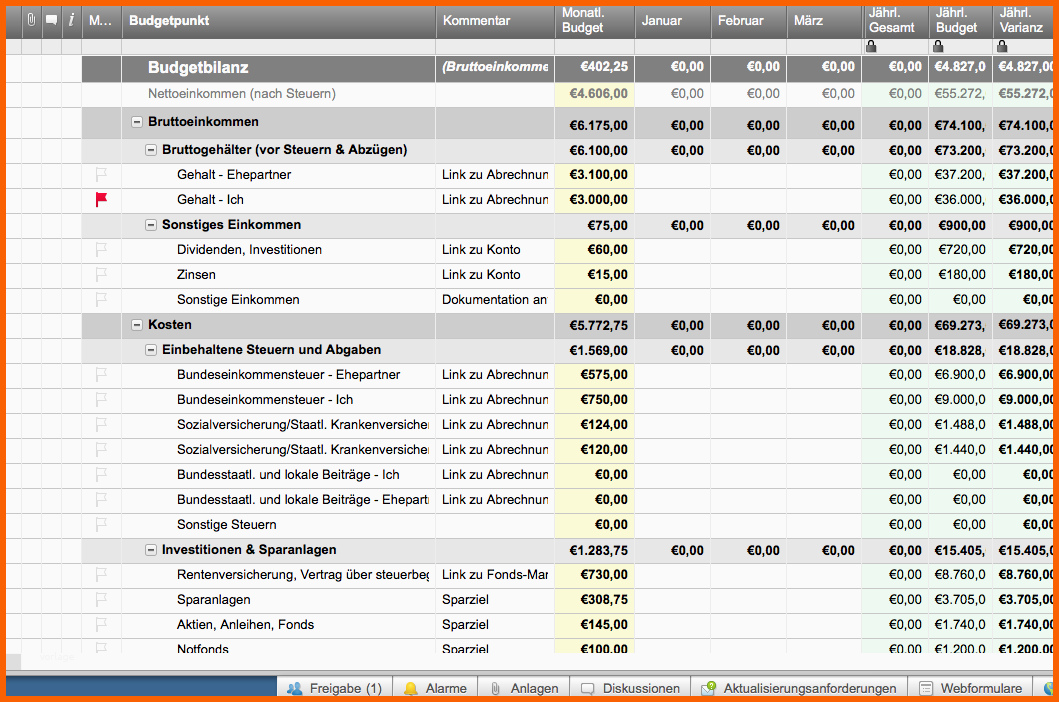Click the Budgetpunkt column header
The width and height of the screenshot is (1059, 702).
point(278,21)
